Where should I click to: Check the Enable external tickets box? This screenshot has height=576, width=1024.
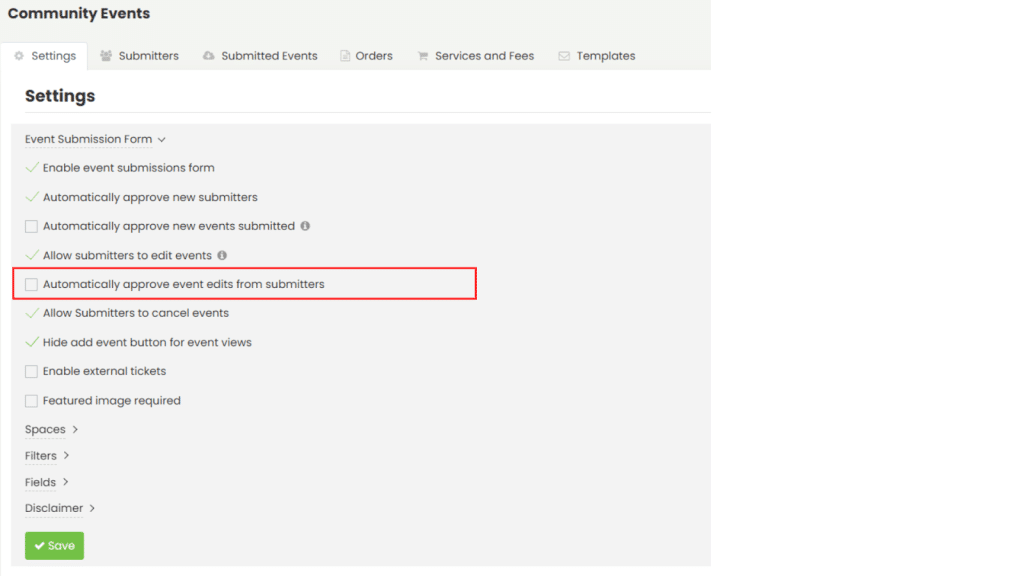point(31,371)
